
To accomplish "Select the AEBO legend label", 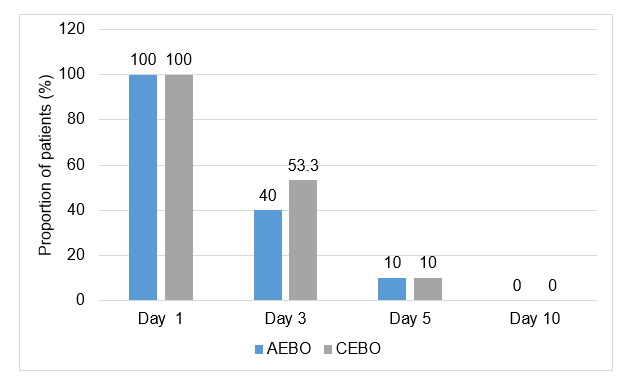I will 289,349.
